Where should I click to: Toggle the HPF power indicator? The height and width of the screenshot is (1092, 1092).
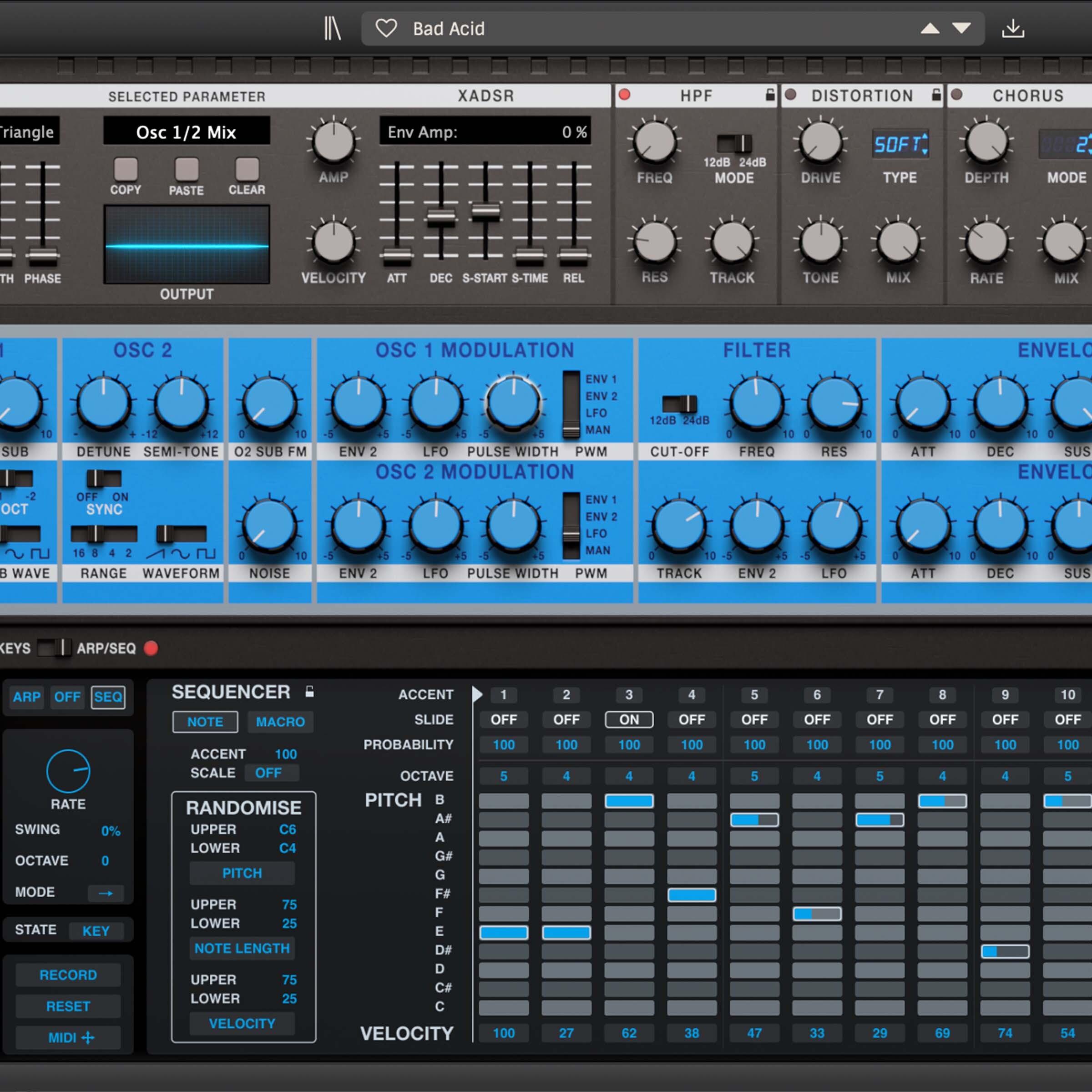click(624, 94)
